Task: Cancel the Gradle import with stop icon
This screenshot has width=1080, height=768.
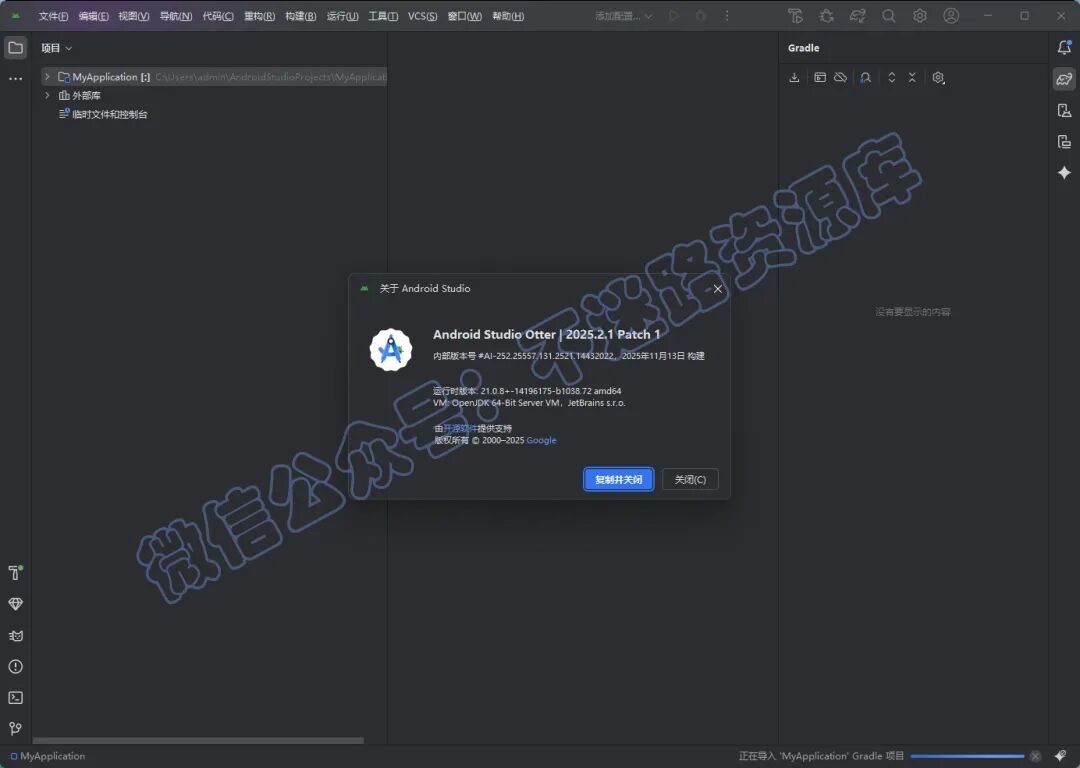Action: 1035,756
